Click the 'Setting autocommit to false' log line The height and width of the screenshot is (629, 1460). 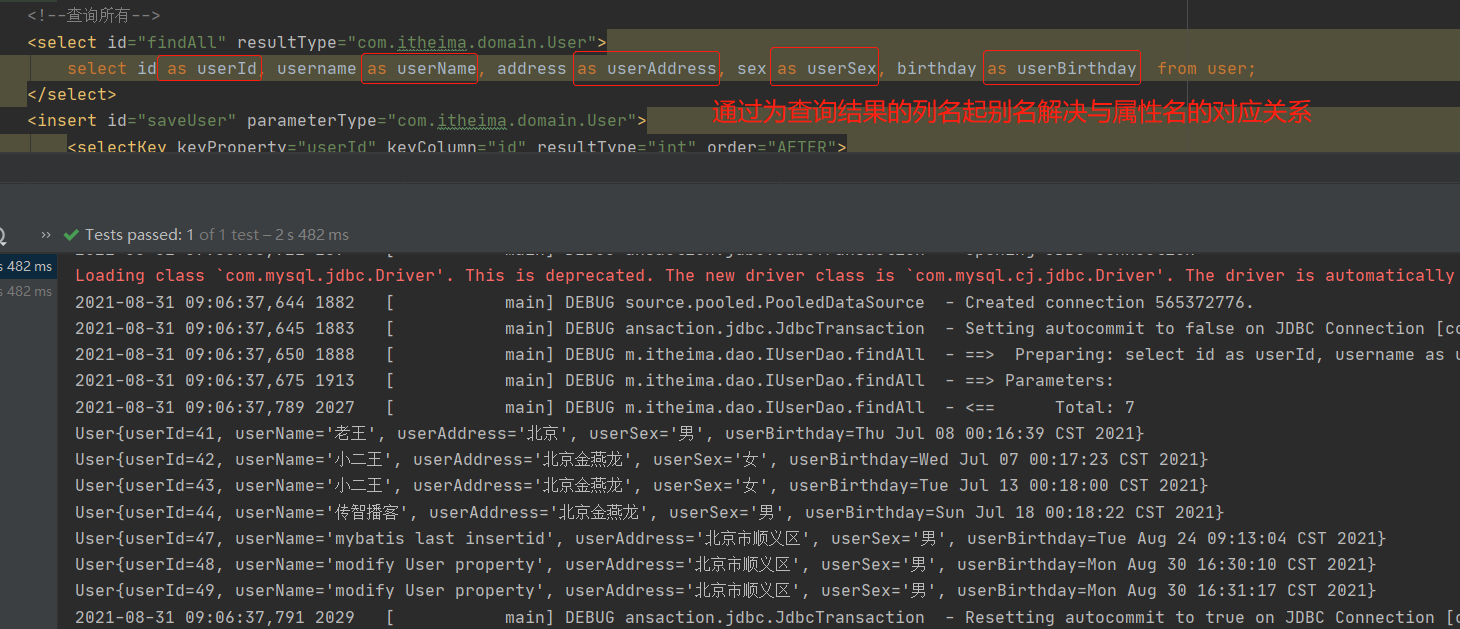click(766, 328)
